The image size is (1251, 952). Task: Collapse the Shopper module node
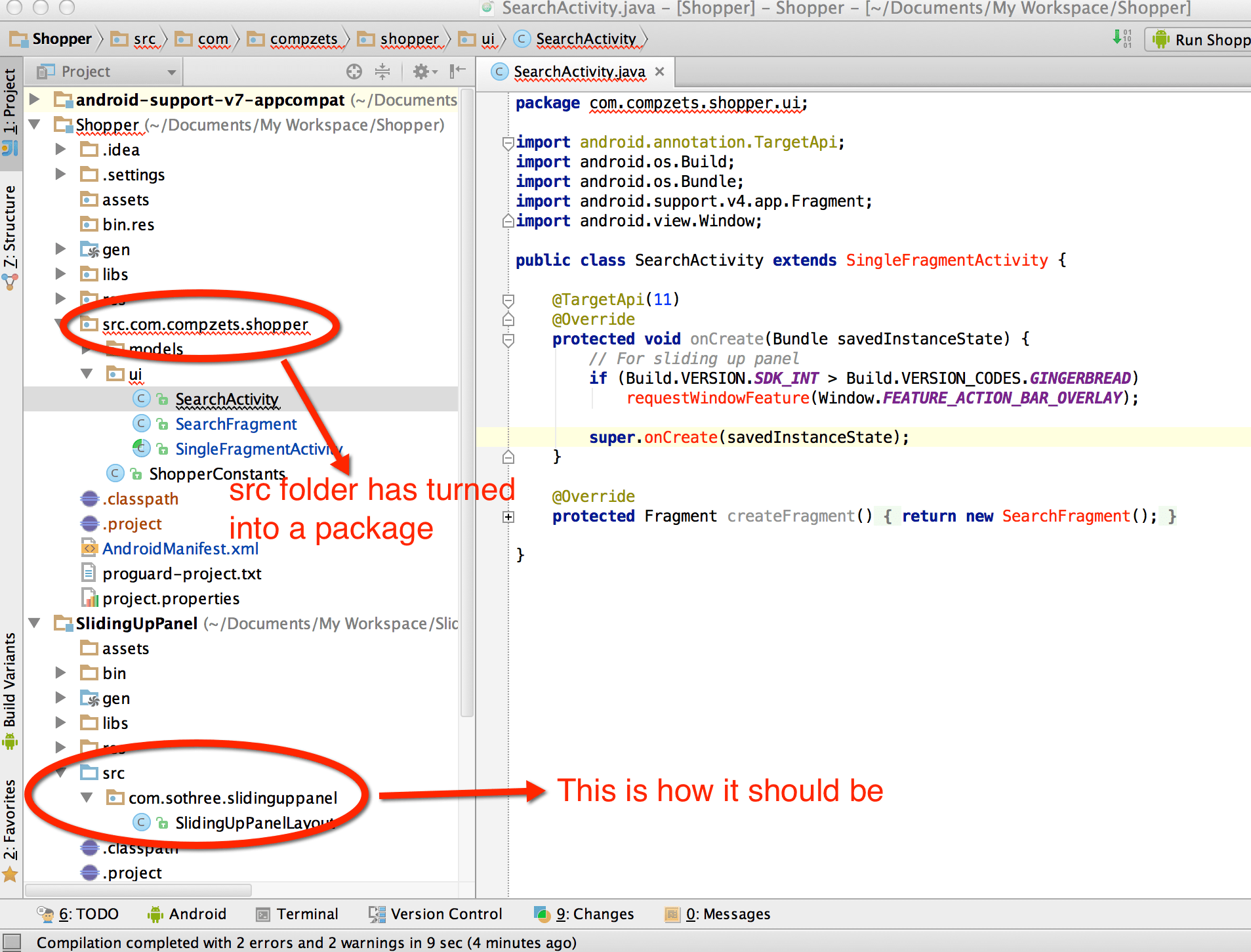(35, 124)
